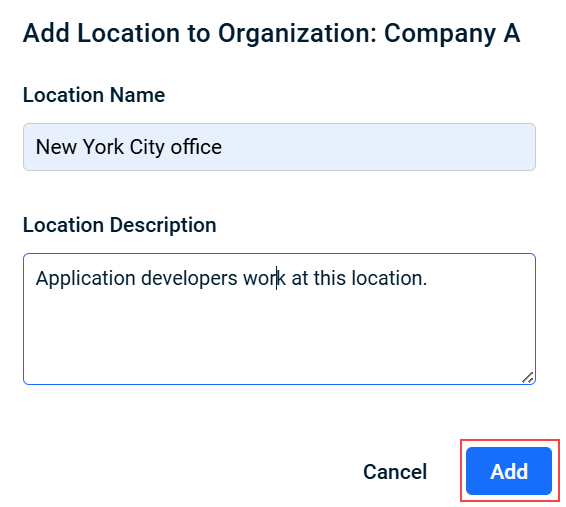Click the blue Add button
Viewport: 566px width, 507px height.
point(509,471)
